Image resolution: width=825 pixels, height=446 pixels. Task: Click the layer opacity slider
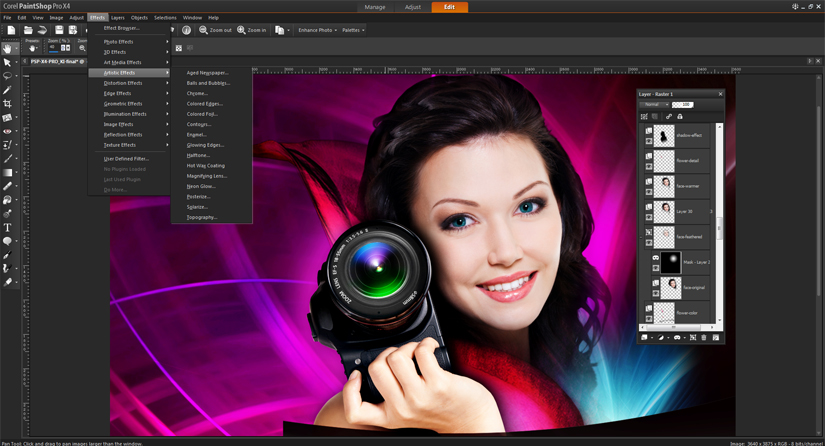point(683,104)
